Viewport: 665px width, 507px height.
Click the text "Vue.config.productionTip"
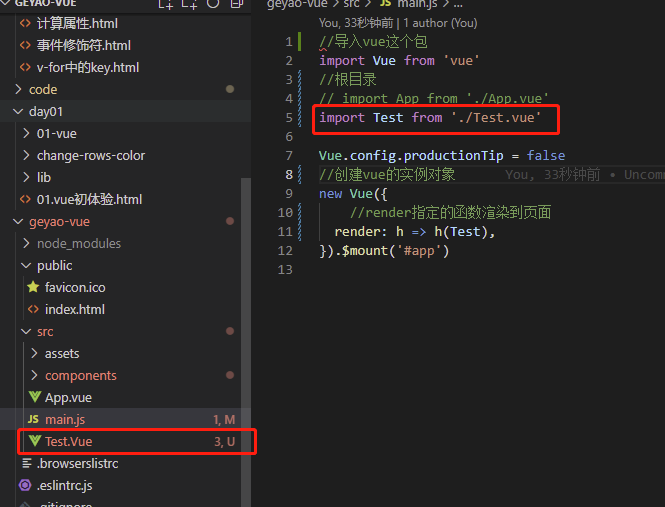pyautogui.click(x=411, y=156)
